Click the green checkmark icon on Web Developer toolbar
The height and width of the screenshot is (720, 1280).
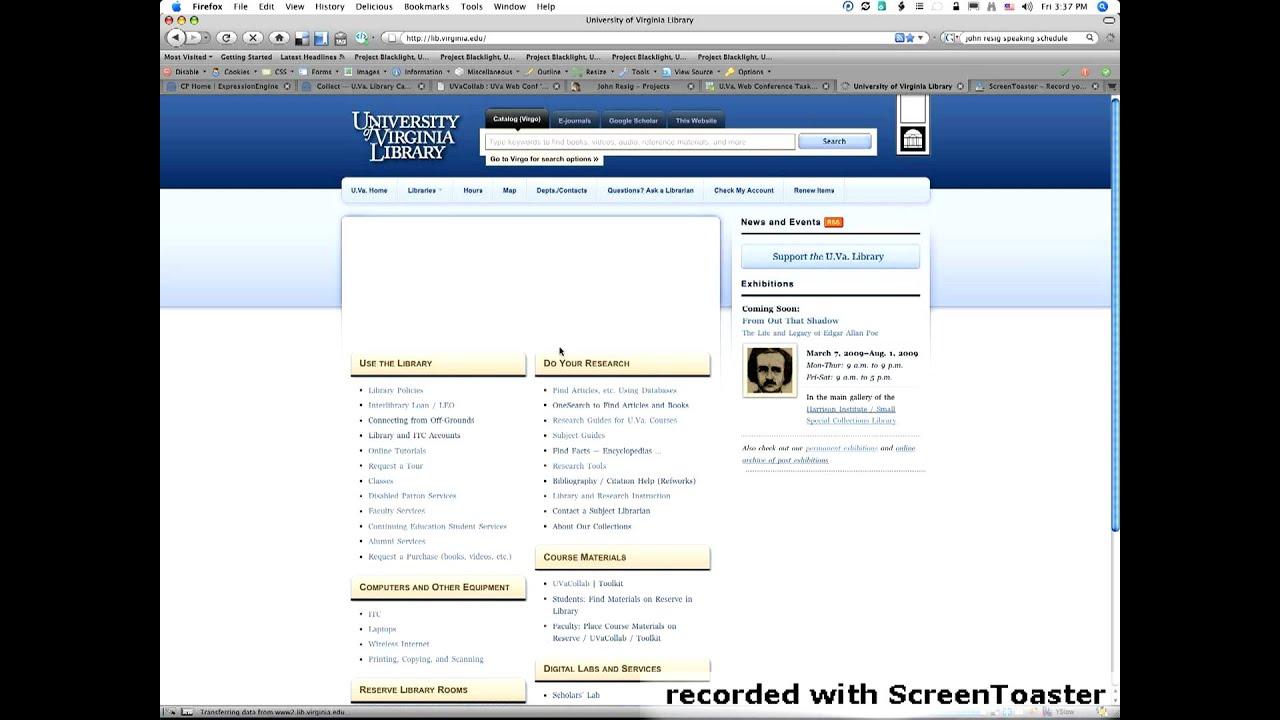click(1065, 72)
